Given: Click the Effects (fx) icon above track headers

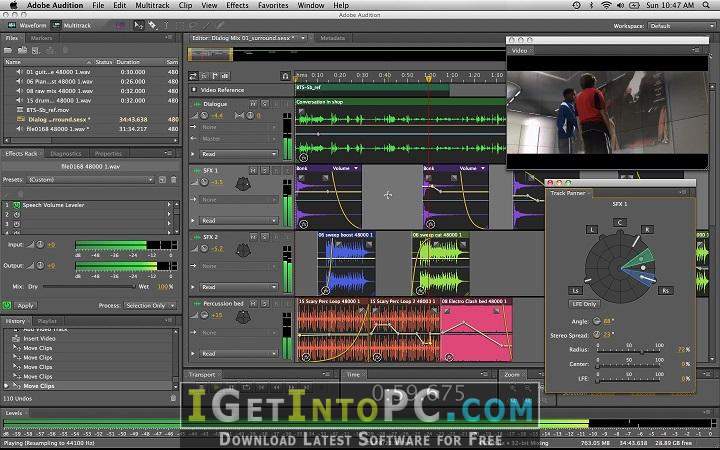Looking at the screenshot, I should pyautogui.click(x=204, y=76).
